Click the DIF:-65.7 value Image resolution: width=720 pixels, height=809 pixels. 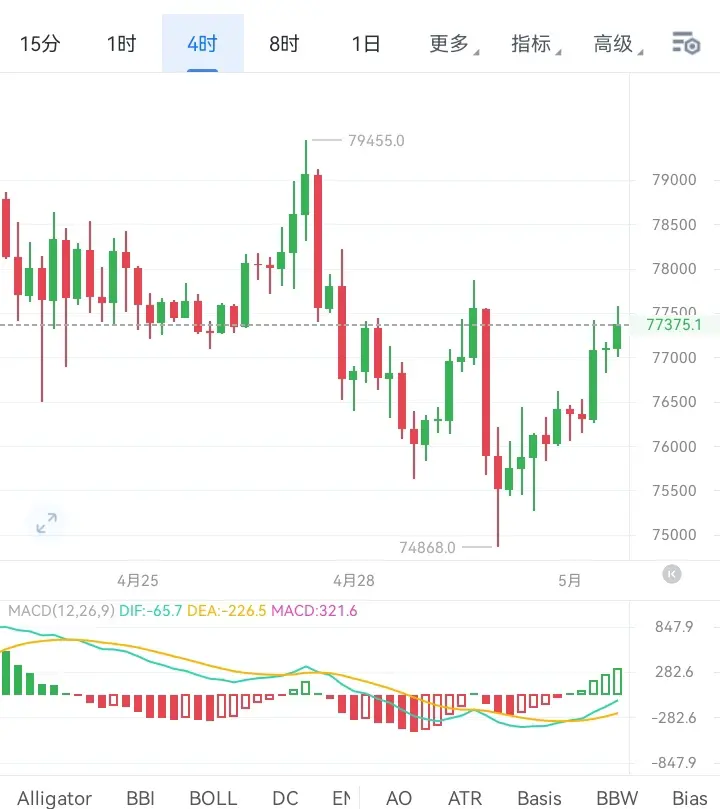coord(151,611)
